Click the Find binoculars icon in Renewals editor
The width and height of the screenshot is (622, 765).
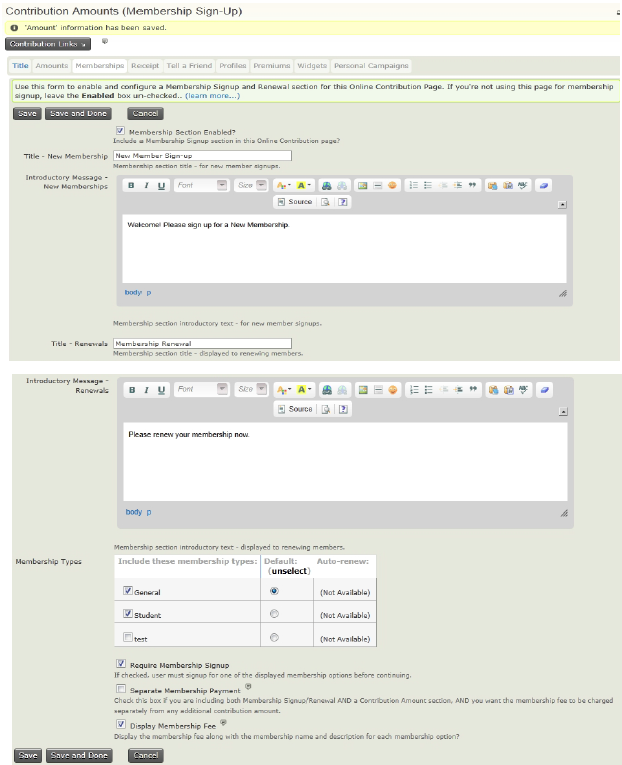click(x=326, y=389)
